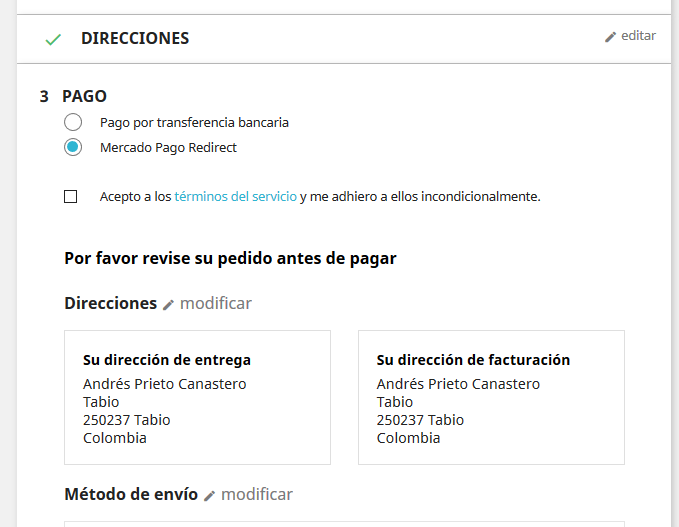
Task: Open the términos del servicio link
Action: (236, 197)
